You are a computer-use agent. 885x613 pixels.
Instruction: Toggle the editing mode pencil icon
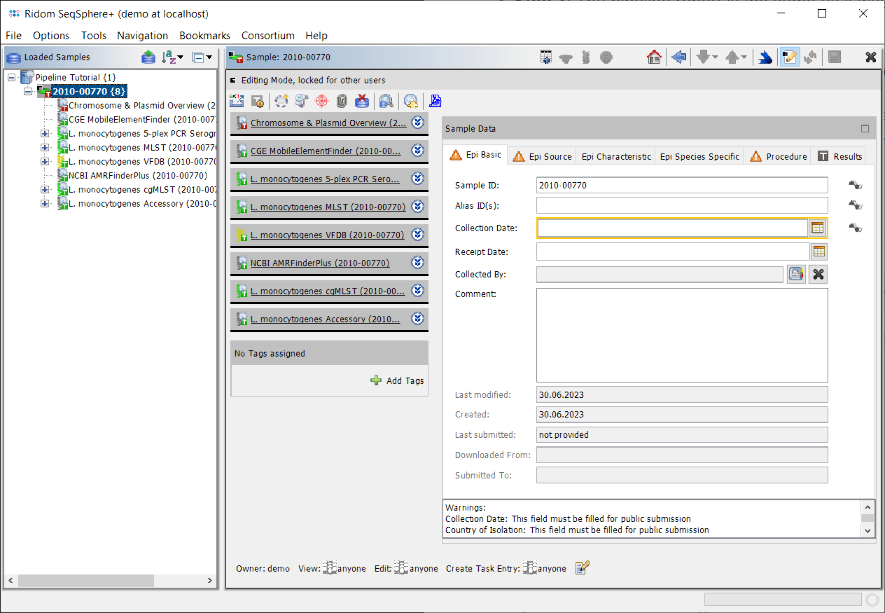790,57
